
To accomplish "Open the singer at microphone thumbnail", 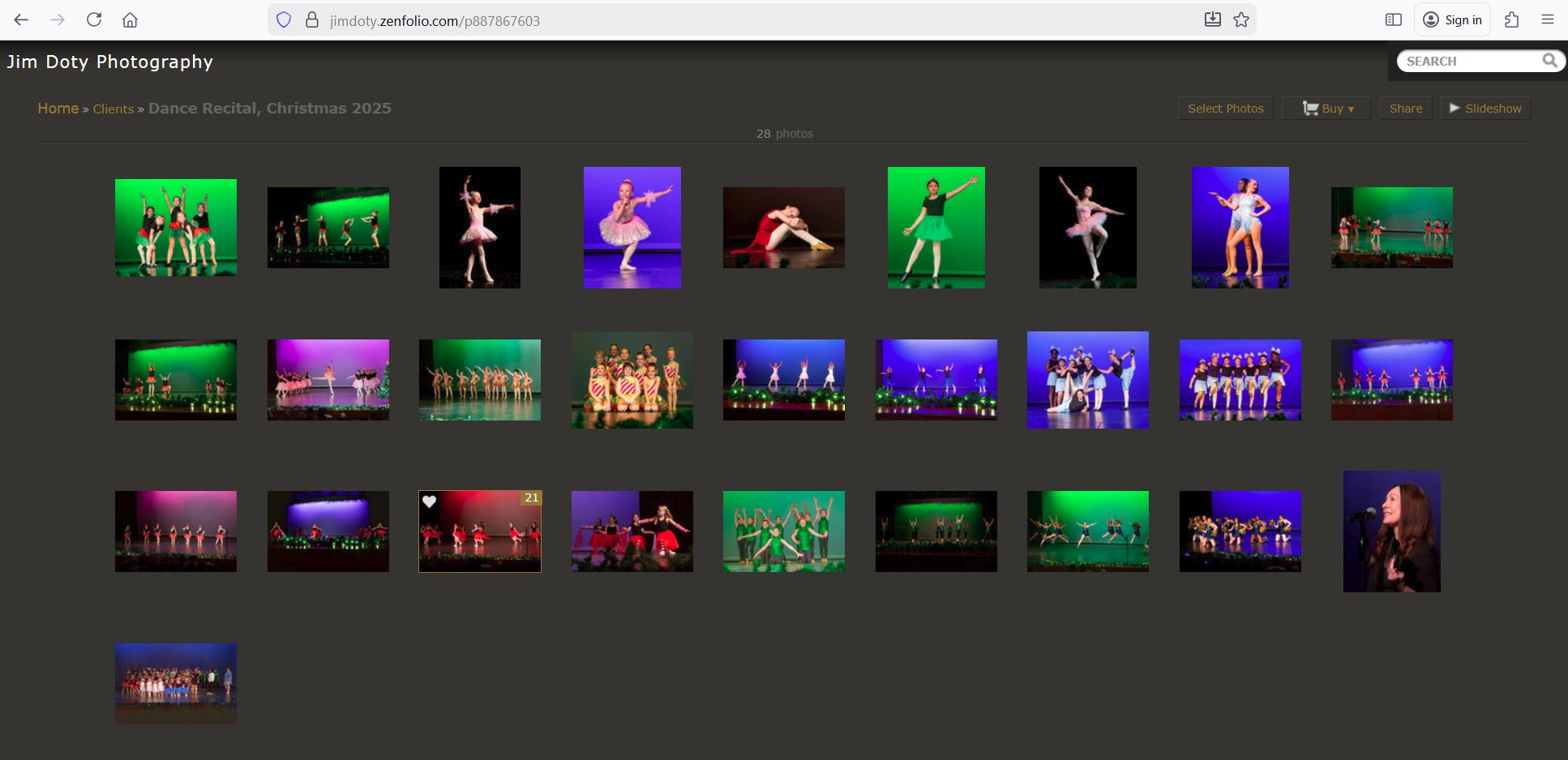I will 1391,532.
